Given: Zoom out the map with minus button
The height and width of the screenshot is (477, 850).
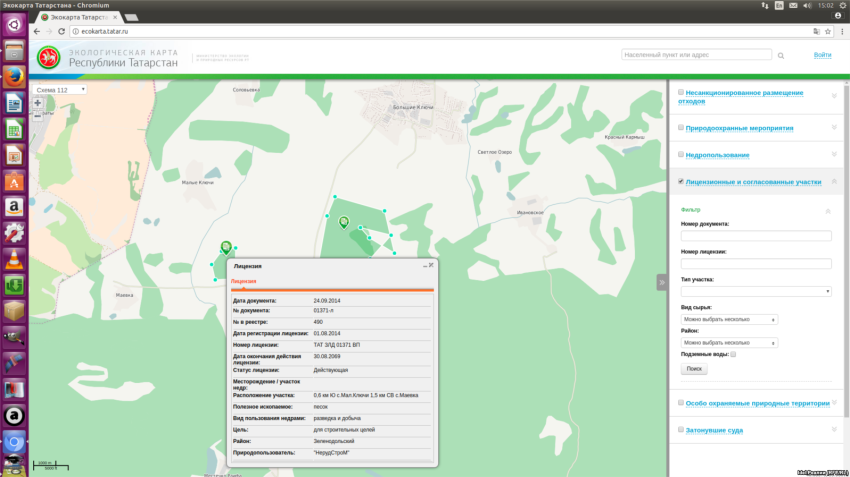Looking at the screenshot, I should pyautogui.click(x=38, y=116).
